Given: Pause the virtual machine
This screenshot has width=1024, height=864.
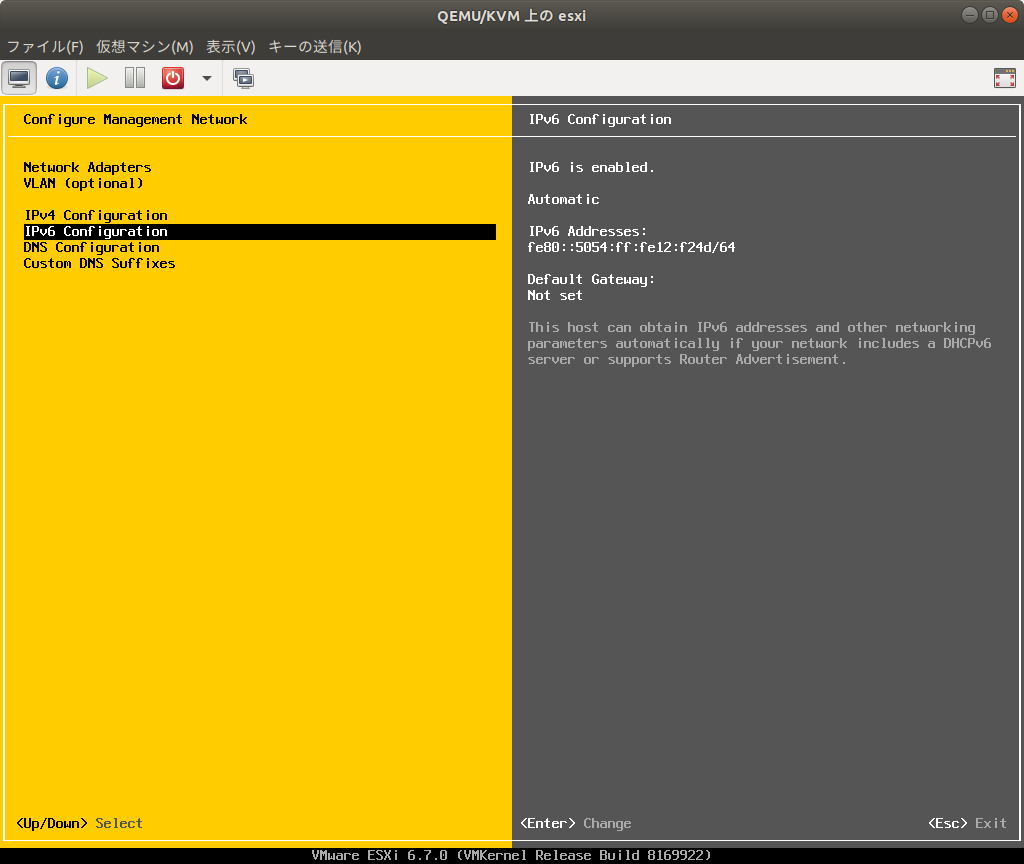Looking at the screenshot, I should [x=135, y=78].
